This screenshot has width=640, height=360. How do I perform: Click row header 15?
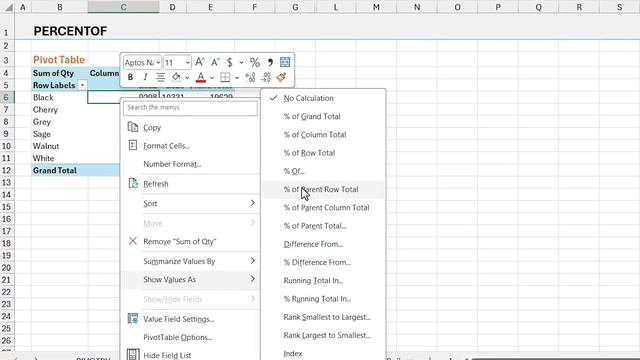[7, 207]
